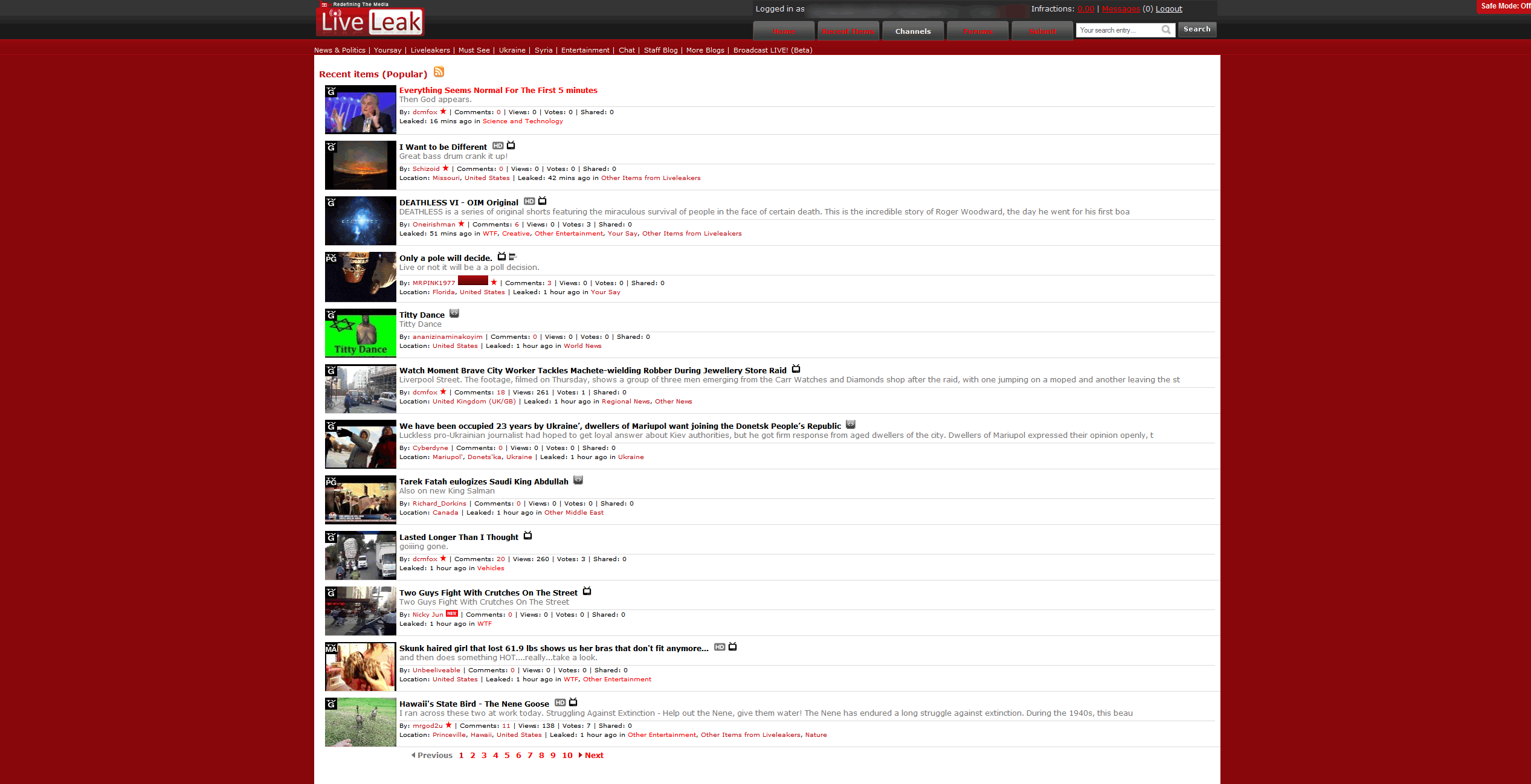The height and width of the screenshot is (784, 1531).
Task: Click the Logout link
Action: tap(1168, 8)
